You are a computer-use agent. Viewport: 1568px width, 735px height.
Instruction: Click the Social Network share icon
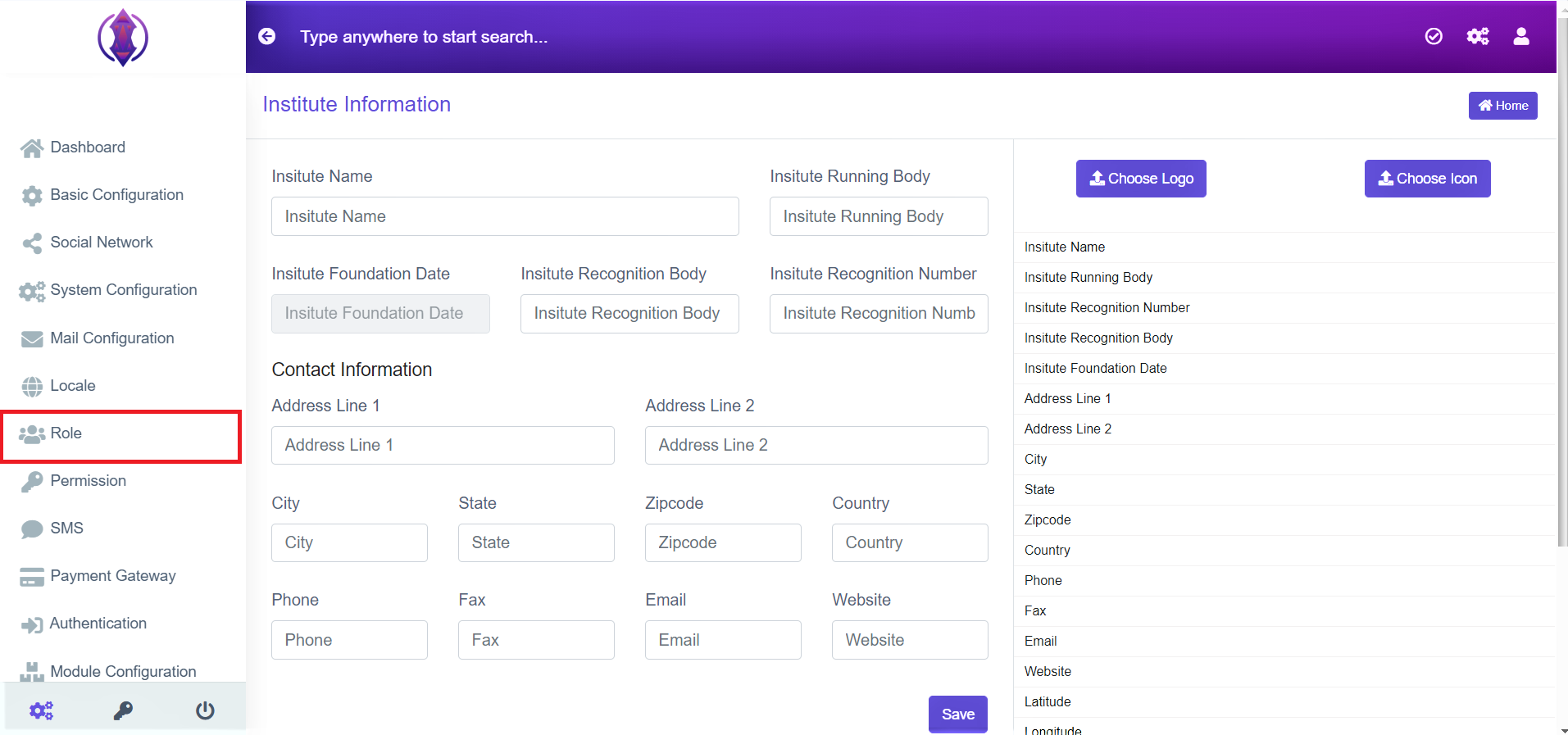click(32, 243)
